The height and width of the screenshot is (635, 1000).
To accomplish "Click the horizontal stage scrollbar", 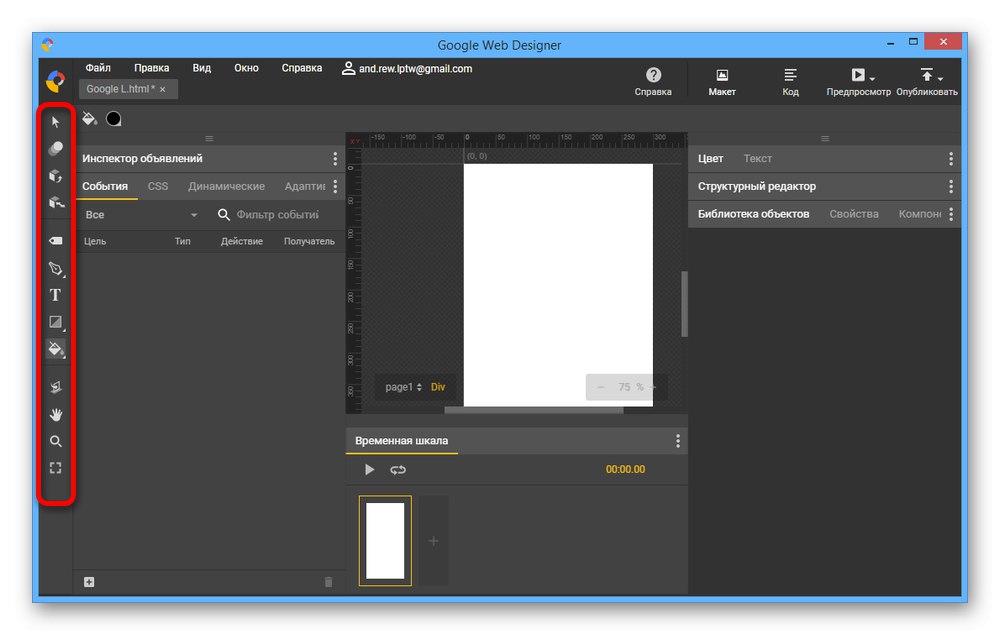I will click(534, 411).
